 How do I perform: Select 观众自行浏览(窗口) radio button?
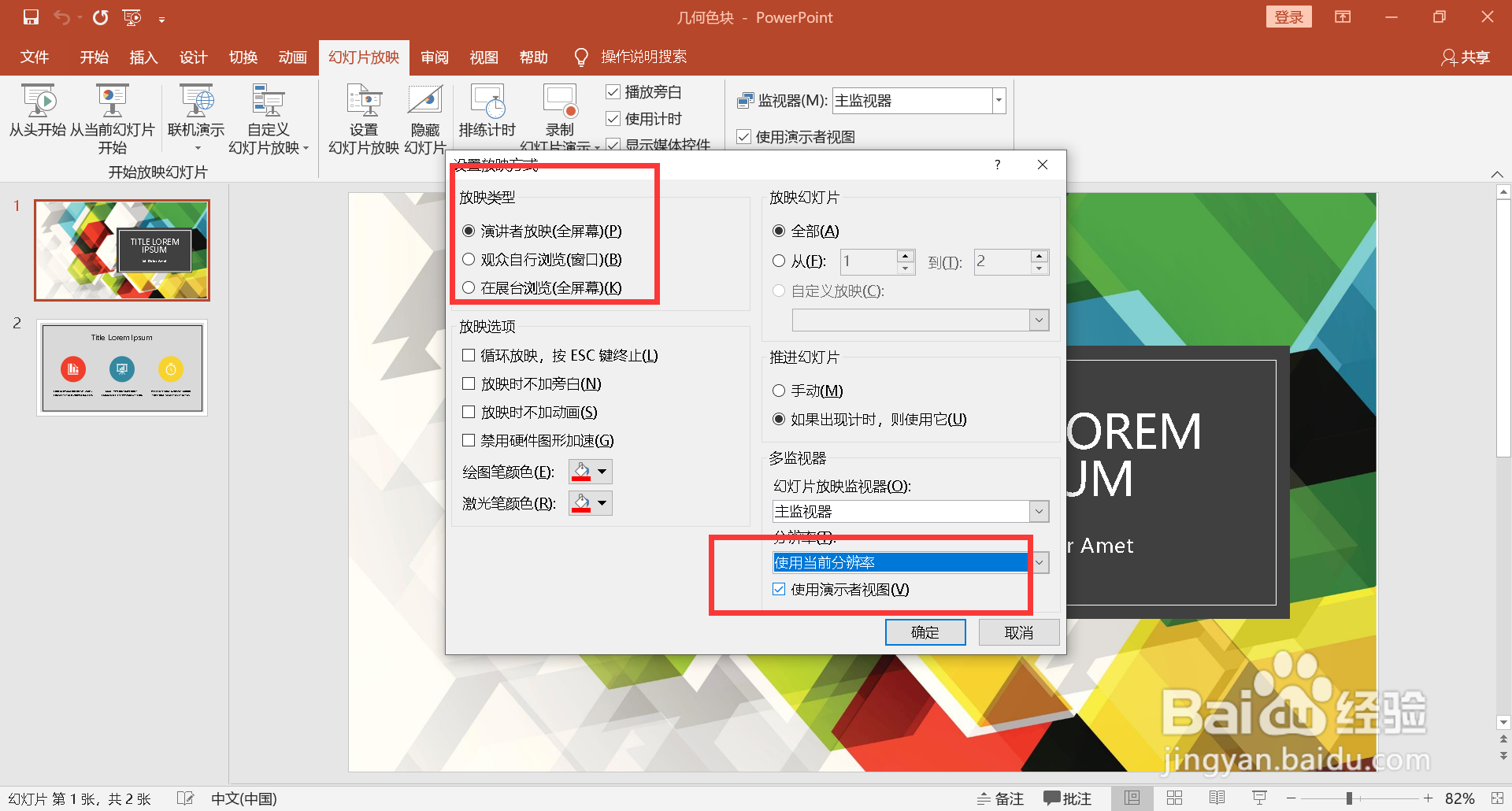click(x=469, y=259)
